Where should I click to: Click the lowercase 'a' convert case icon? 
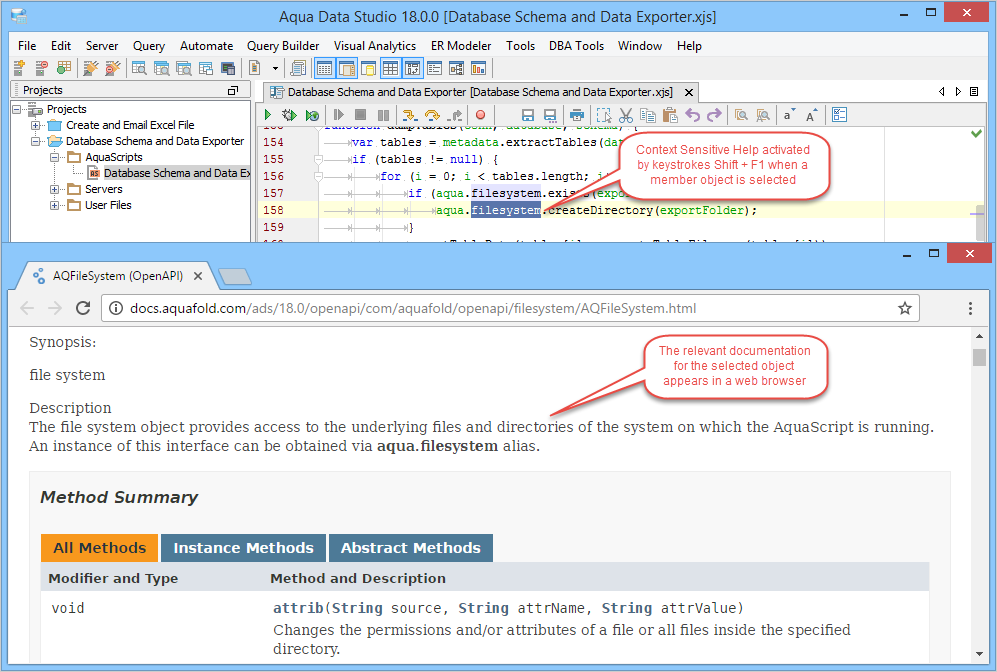tap(789, 115)
